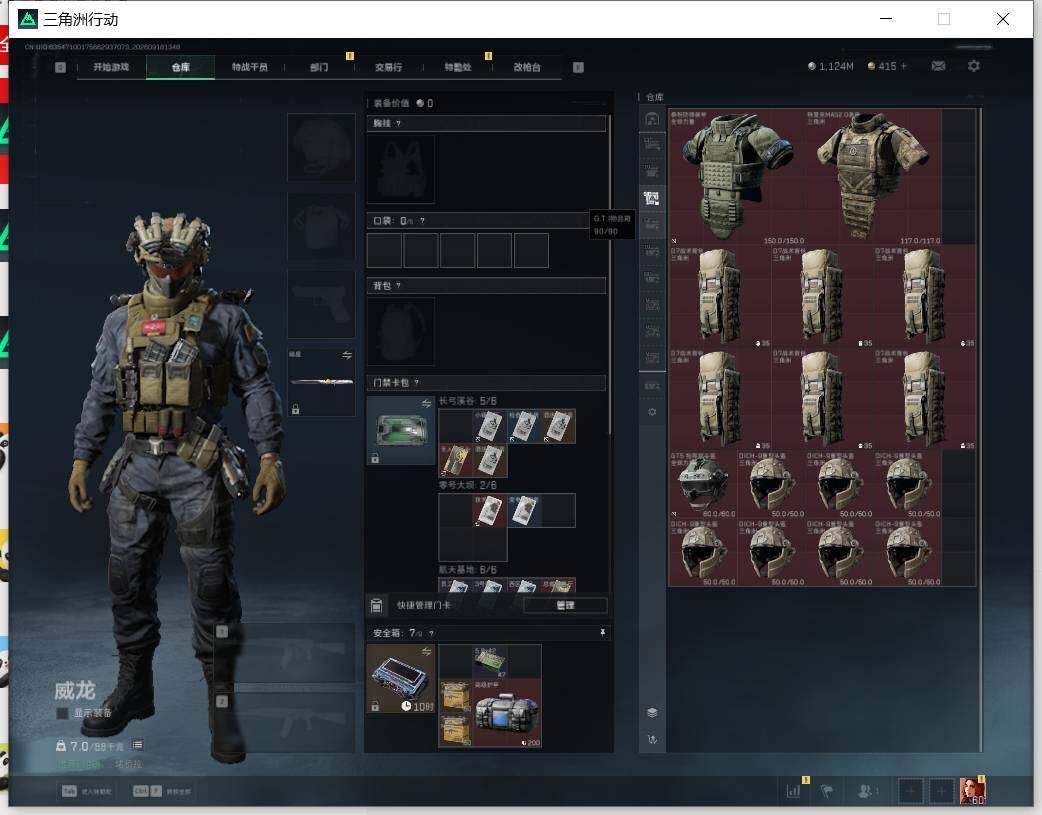
Task: Click the sort icon at warehouse sidebar bottom
Action: coord(652,739)
